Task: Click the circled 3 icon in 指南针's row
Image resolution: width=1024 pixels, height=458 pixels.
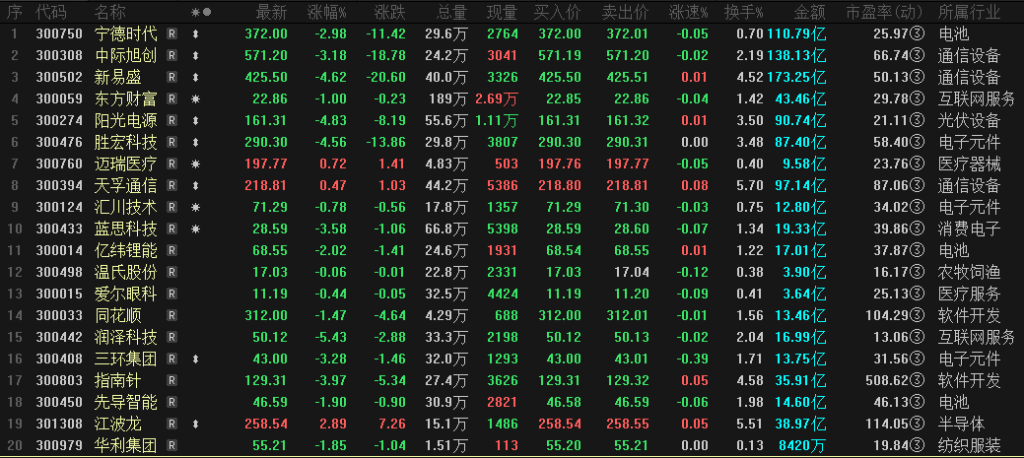Action: (918, 380)
